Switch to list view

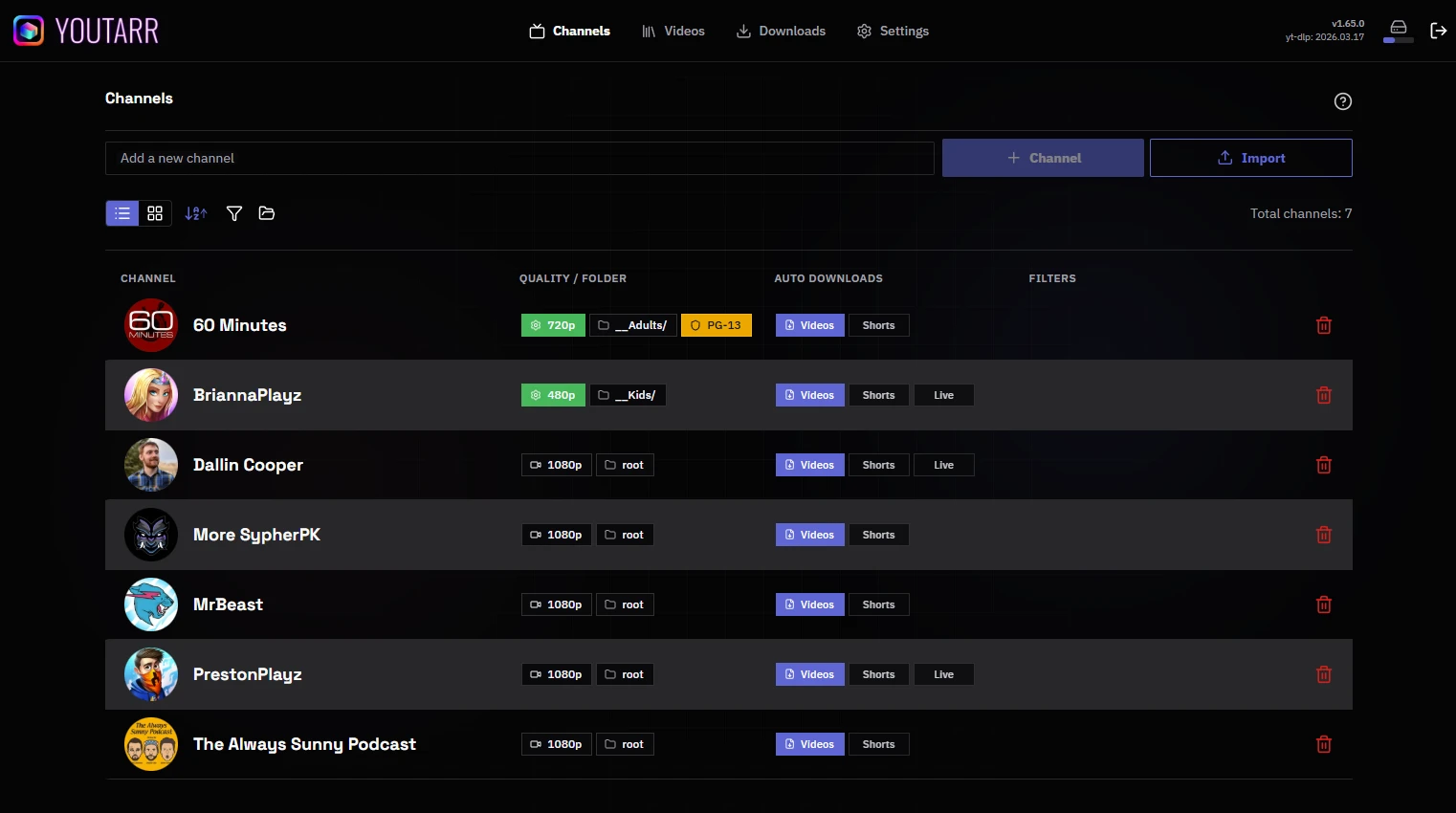click(x=122, y=213)
